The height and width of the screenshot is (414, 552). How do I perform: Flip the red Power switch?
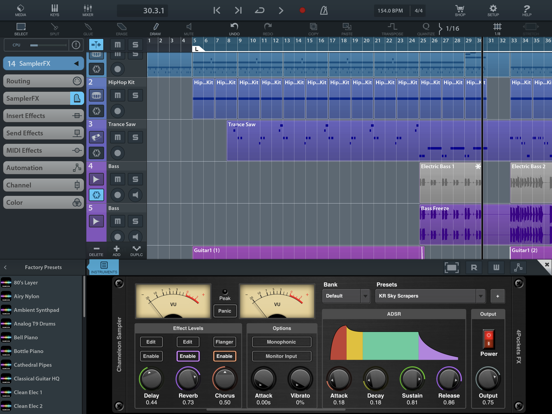pyautogui.click(x=488, y=339)
